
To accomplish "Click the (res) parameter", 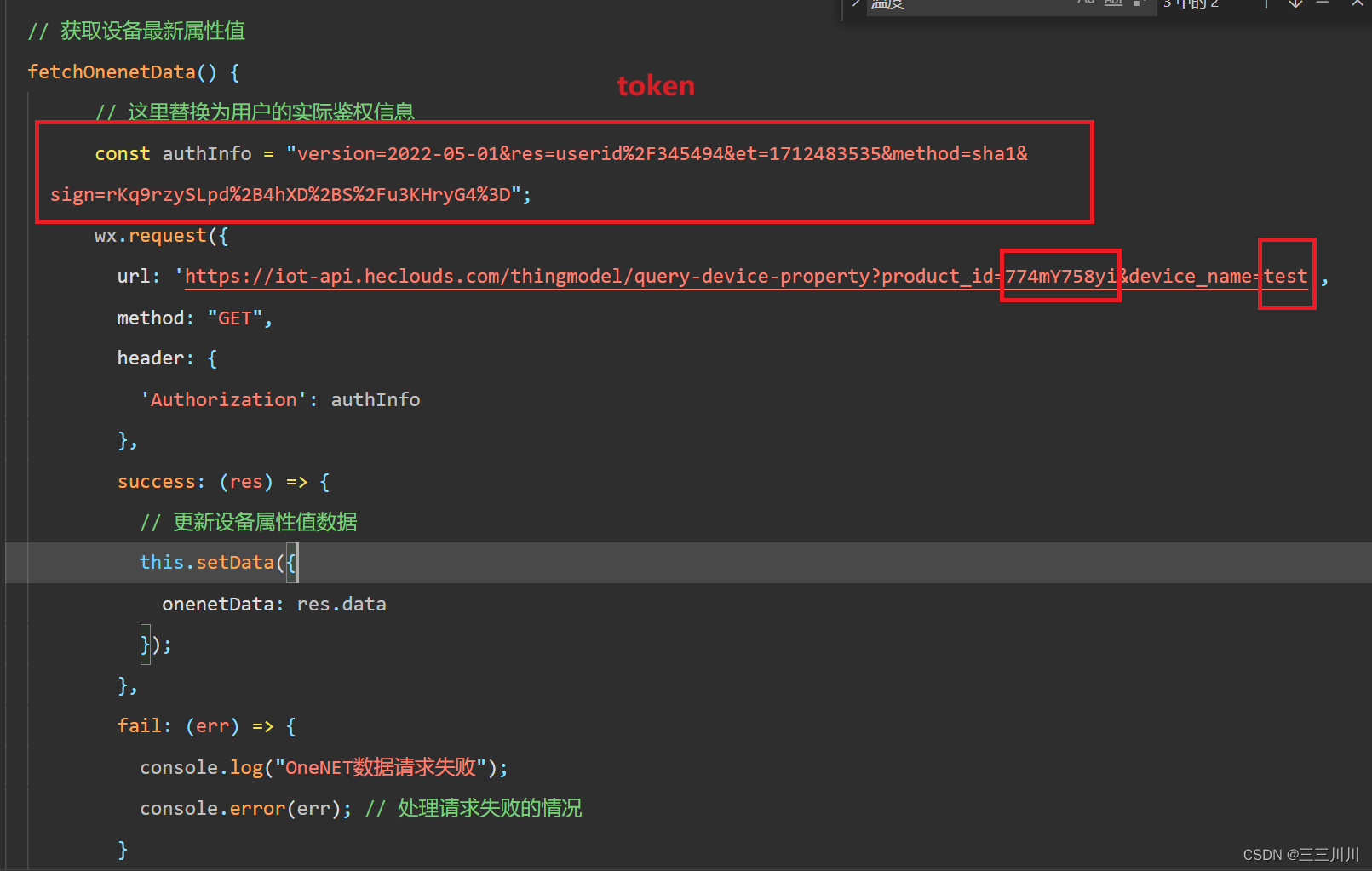I will (x=246, y=482).
